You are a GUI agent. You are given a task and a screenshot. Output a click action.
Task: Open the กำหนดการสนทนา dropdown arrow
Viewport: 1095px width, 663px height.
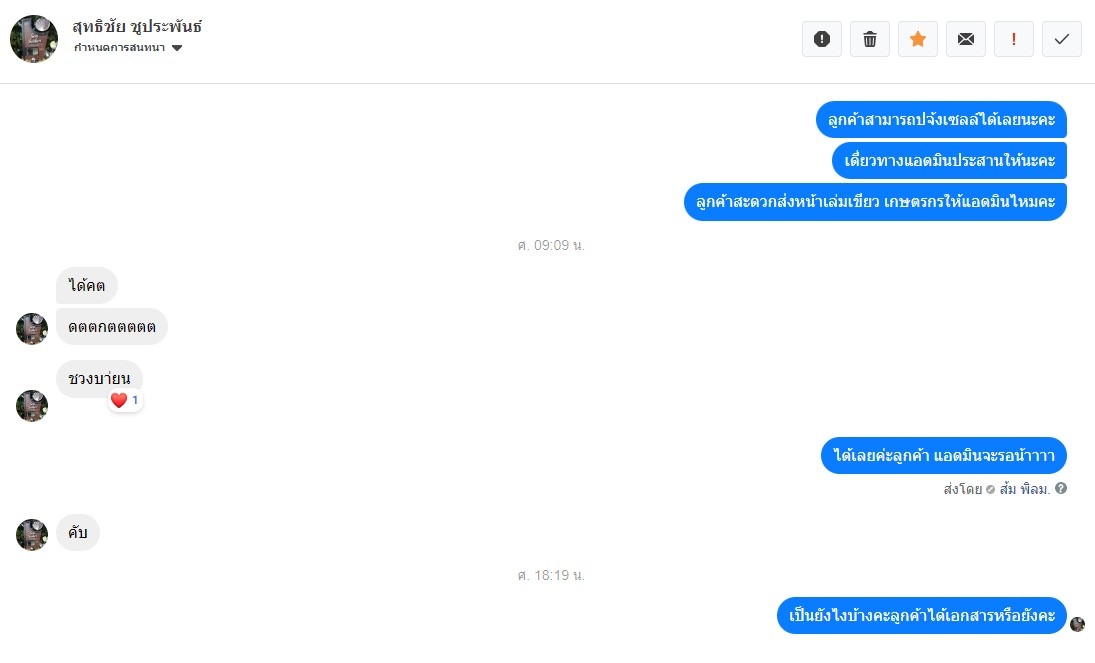(x=177, y=48)
